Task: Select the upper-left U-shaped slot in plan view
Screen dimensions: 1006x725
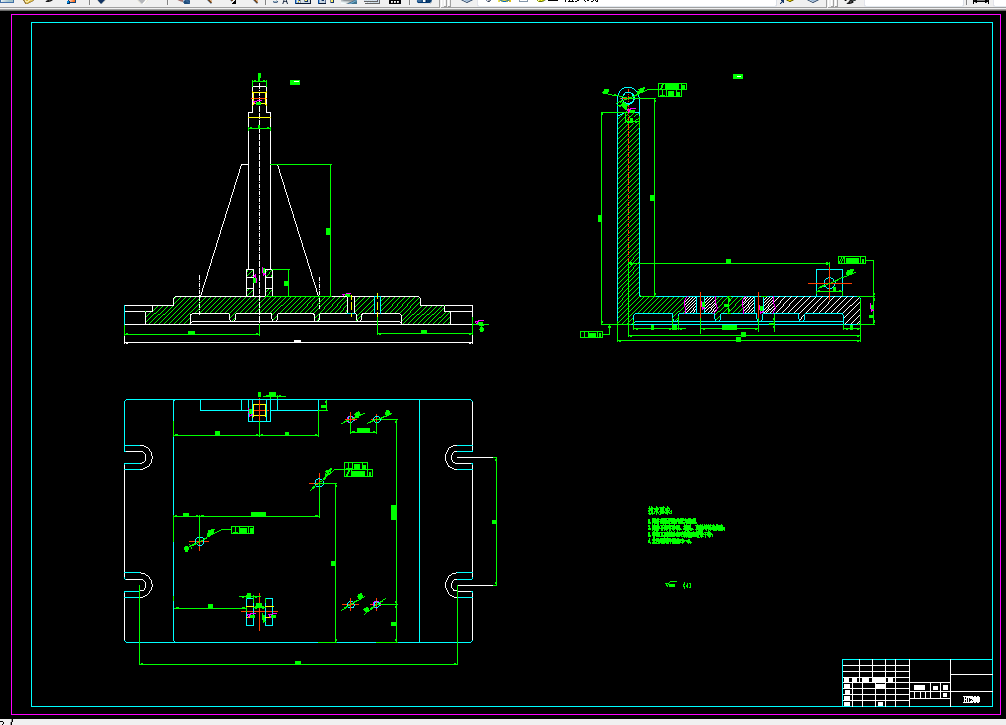Action: (139, 457)
